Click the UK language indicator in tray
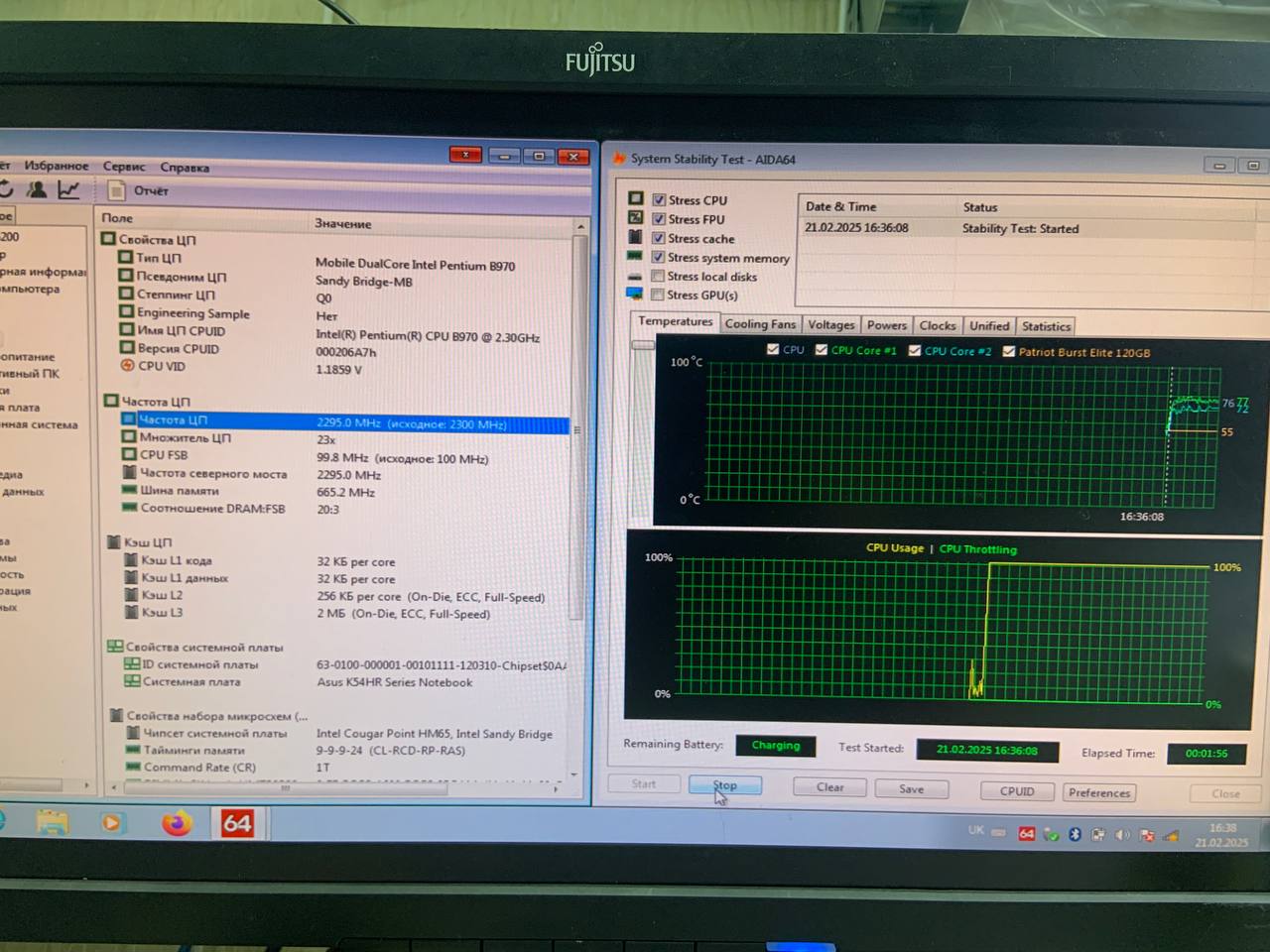The height and width of the screenshot is (952, 1270). pos(976,831)
